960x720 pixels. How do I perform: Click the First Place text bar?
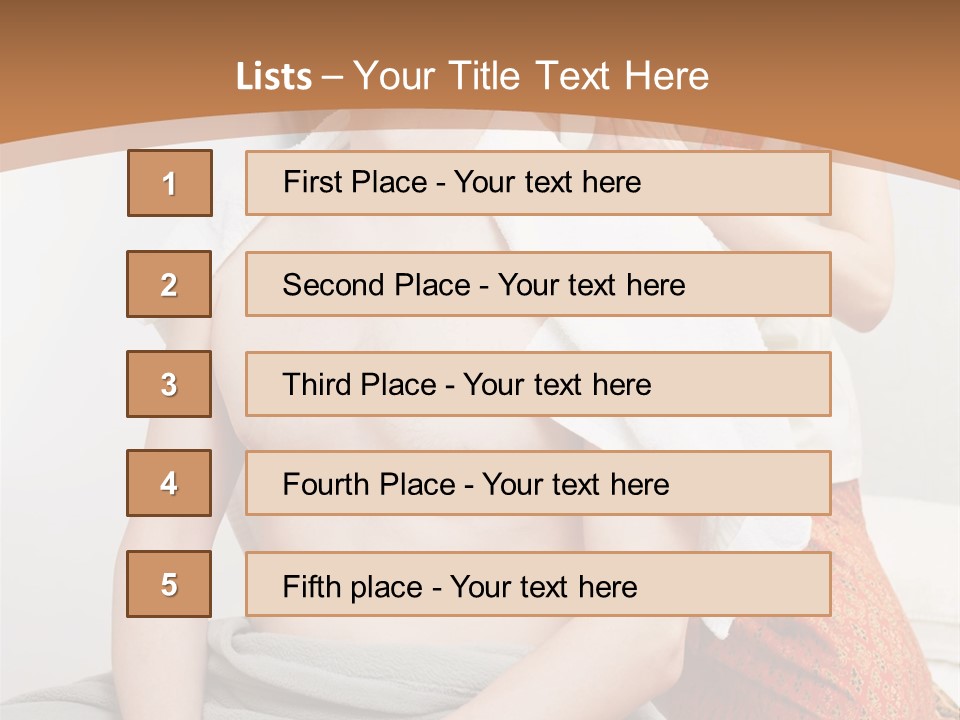538,183
